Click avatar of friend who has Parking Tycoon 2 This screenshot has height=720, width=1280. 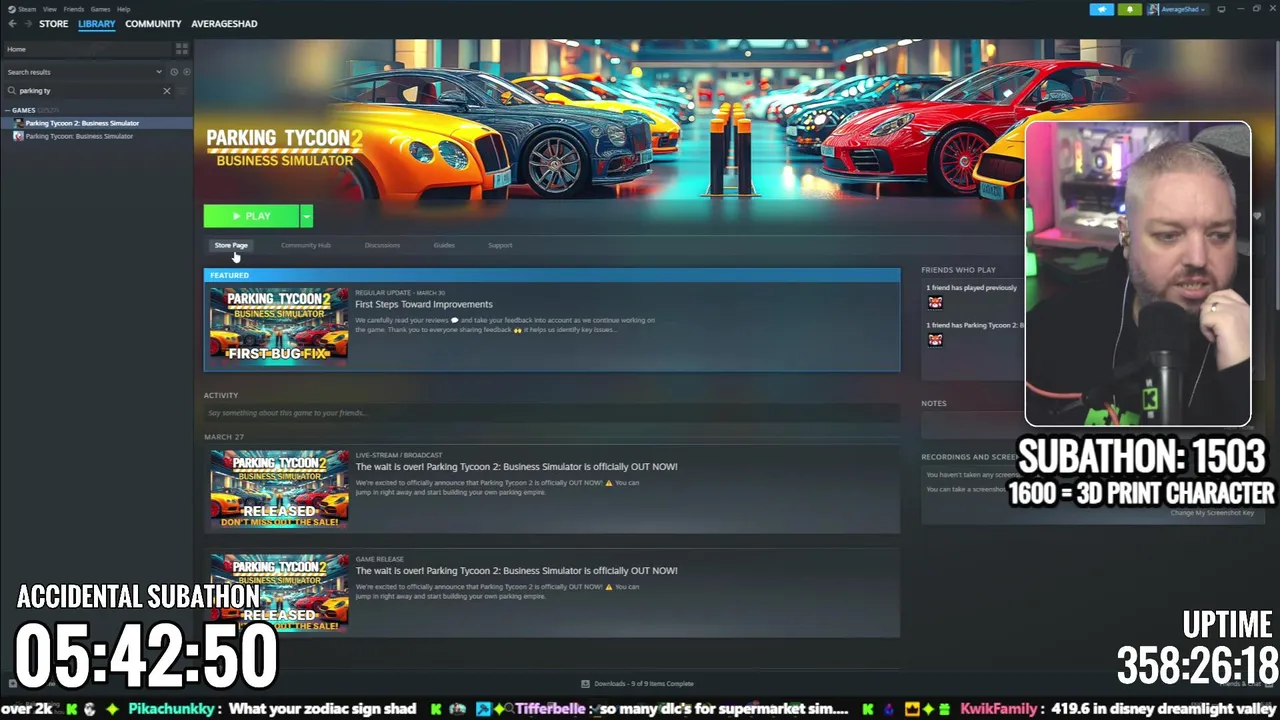(x=935, y=340)
